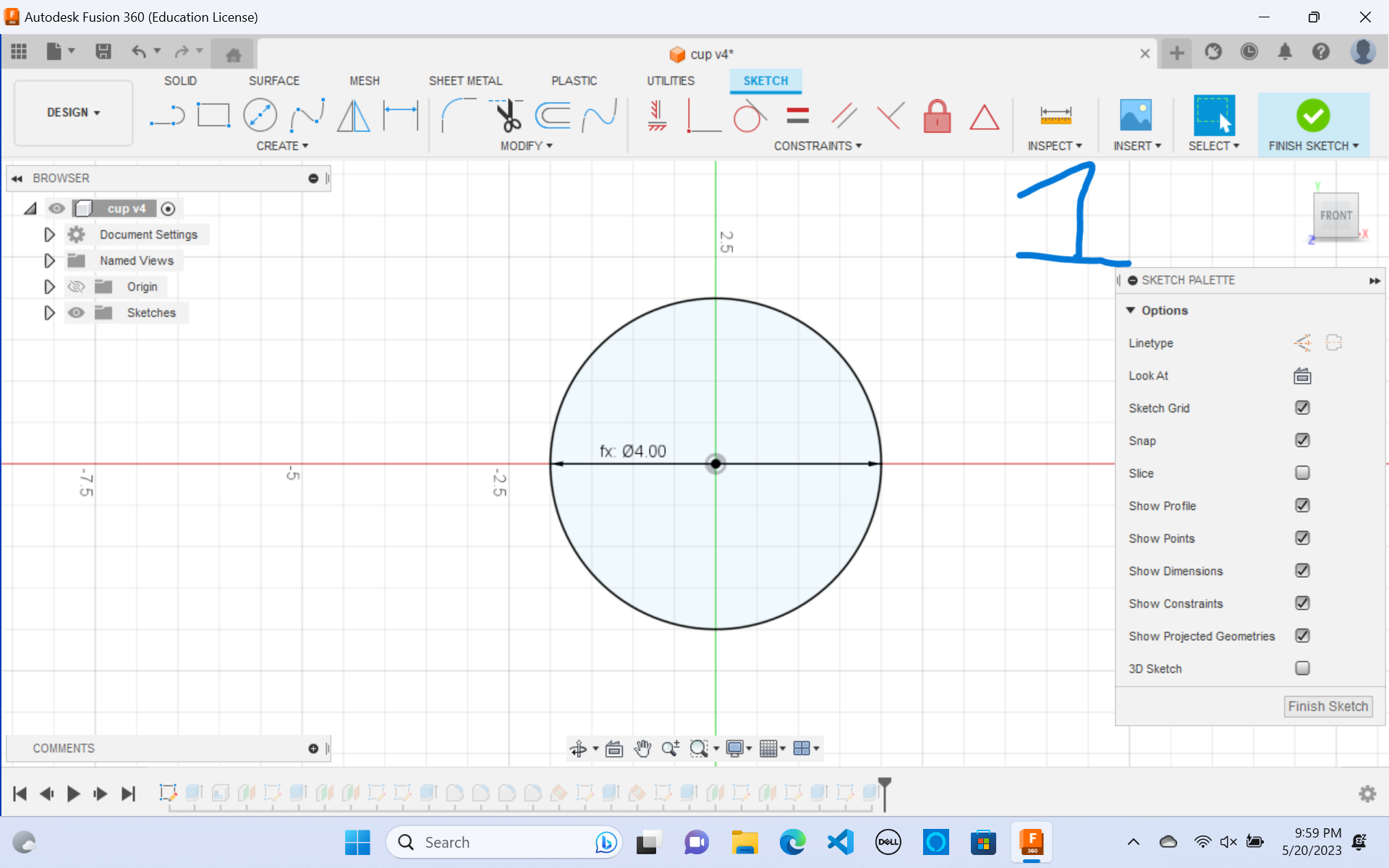
Task: Select the Trim scissors tool
Action: [506, 116]
